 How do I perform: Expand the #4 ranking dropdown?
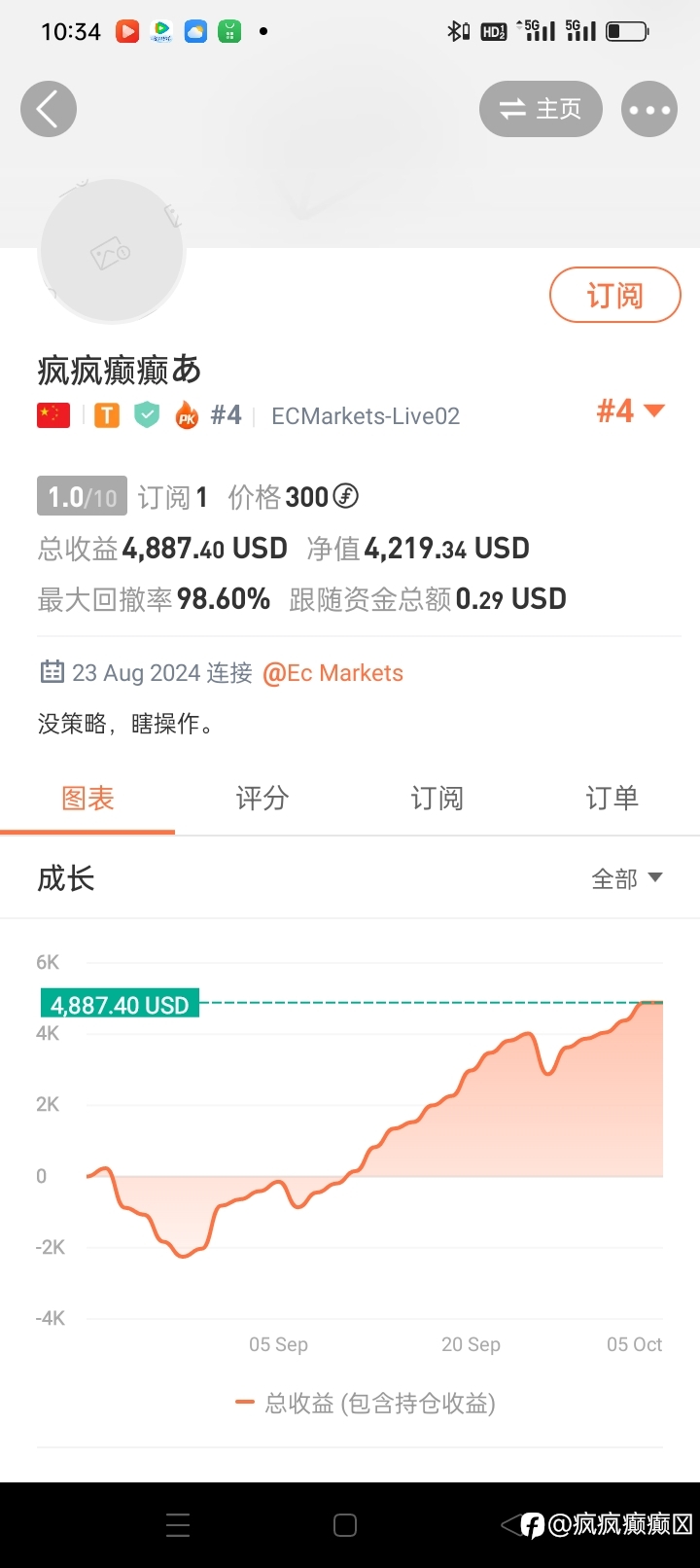click(631, 411)
